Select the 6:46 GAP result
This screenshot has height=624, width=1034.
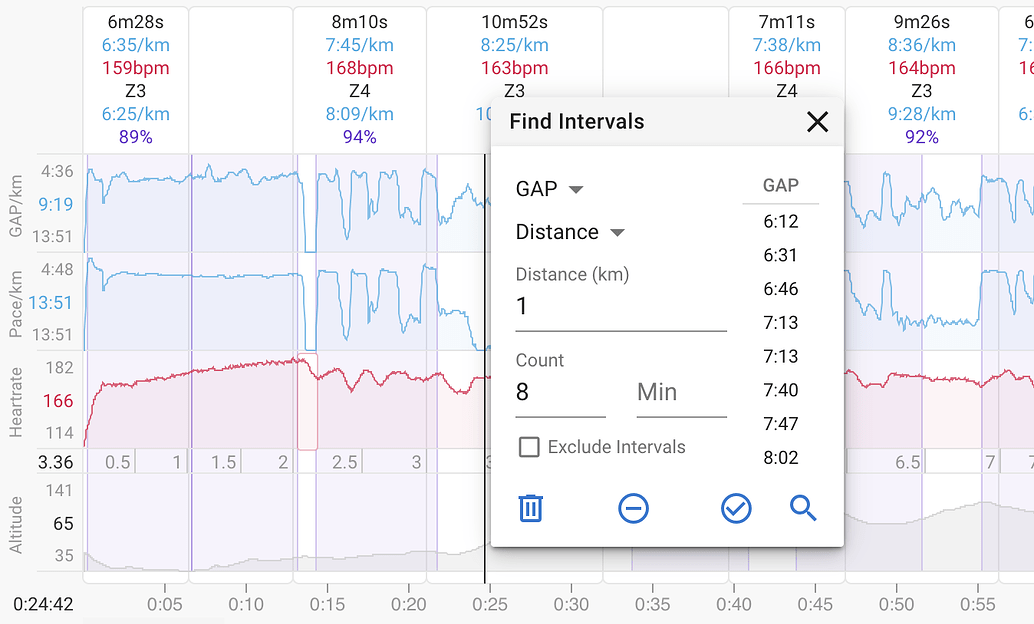[781, 289]
